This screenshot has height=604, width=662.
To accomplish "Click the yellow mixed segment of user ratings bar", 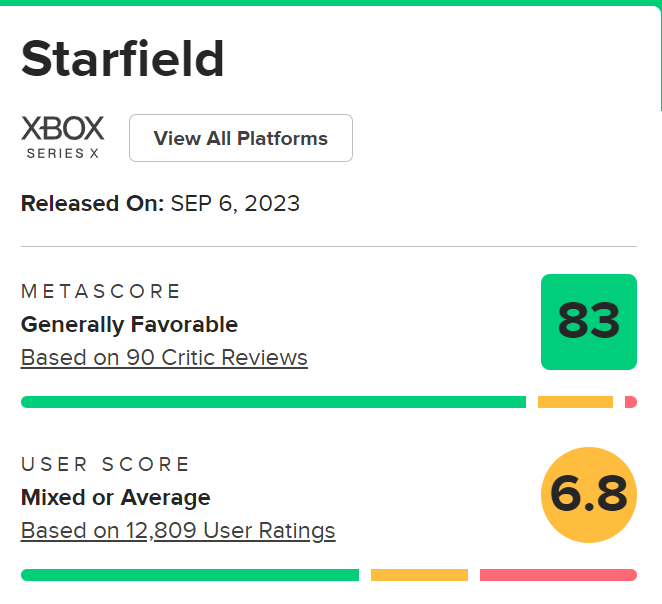I will pyautogui.click(x=419, y=575).
